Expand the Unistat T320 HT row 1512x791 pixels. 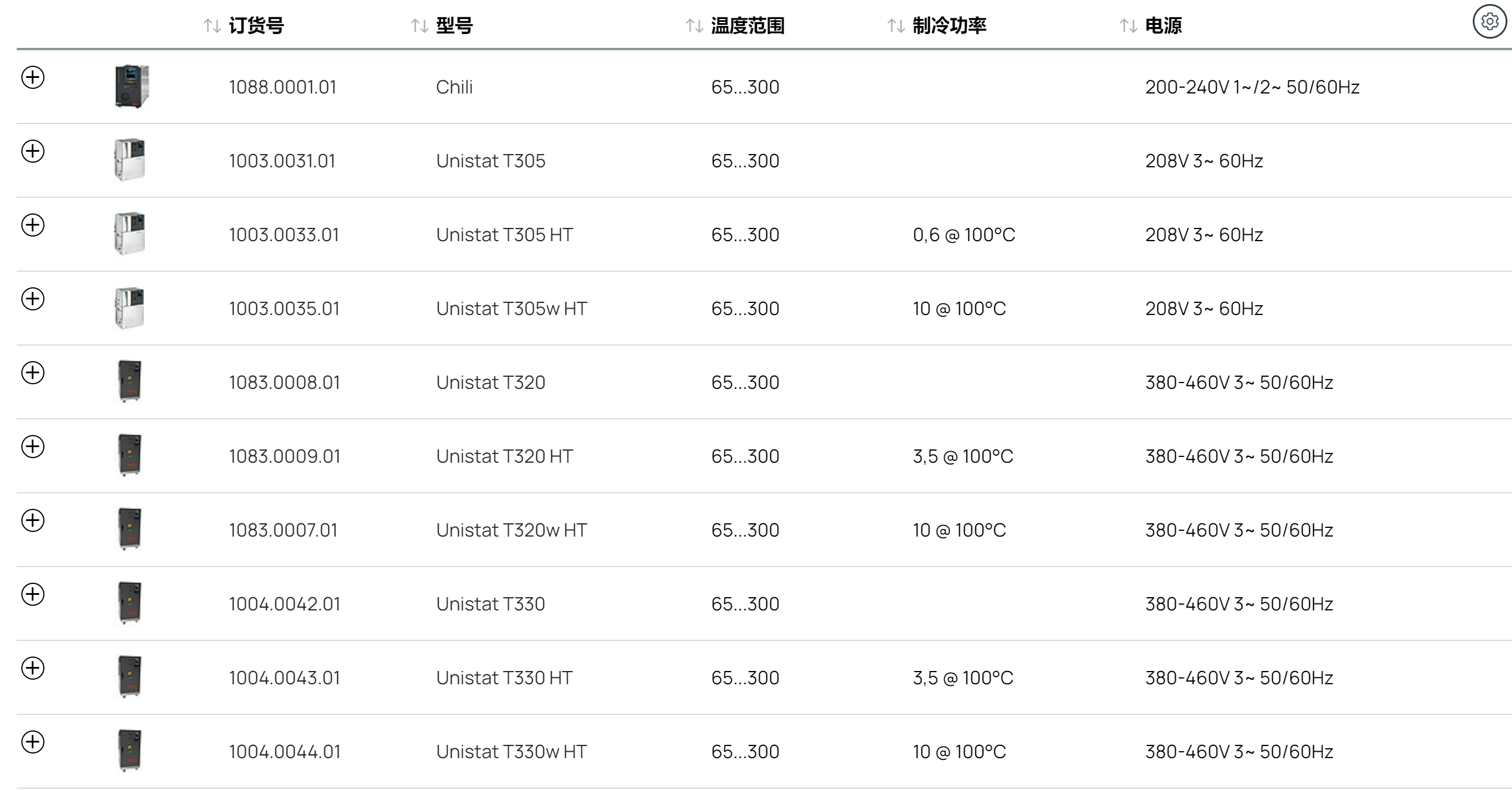pos(33,447)
